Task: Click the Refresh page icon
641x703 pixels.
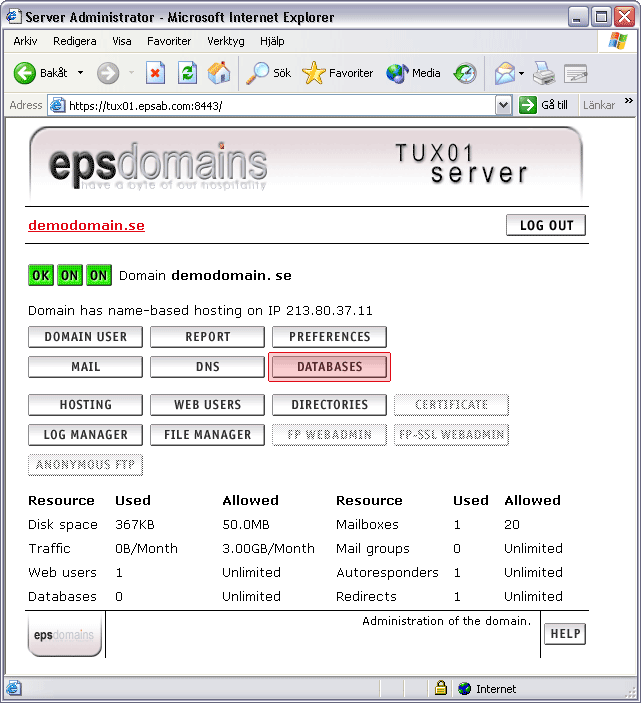Action: (x=187, y=73)
